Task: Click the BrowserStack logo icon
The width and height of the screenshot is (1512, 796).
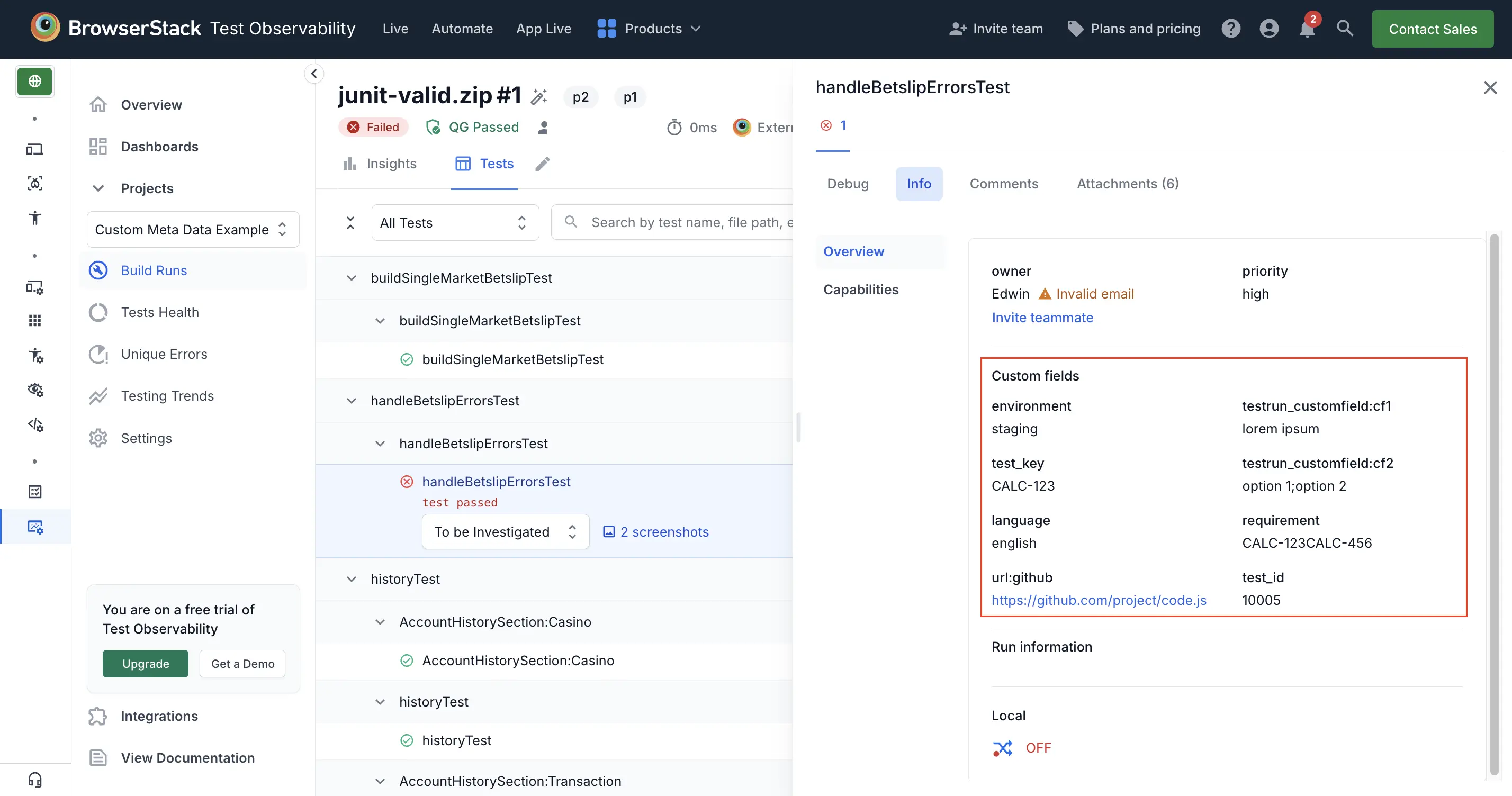Action: 45,28
